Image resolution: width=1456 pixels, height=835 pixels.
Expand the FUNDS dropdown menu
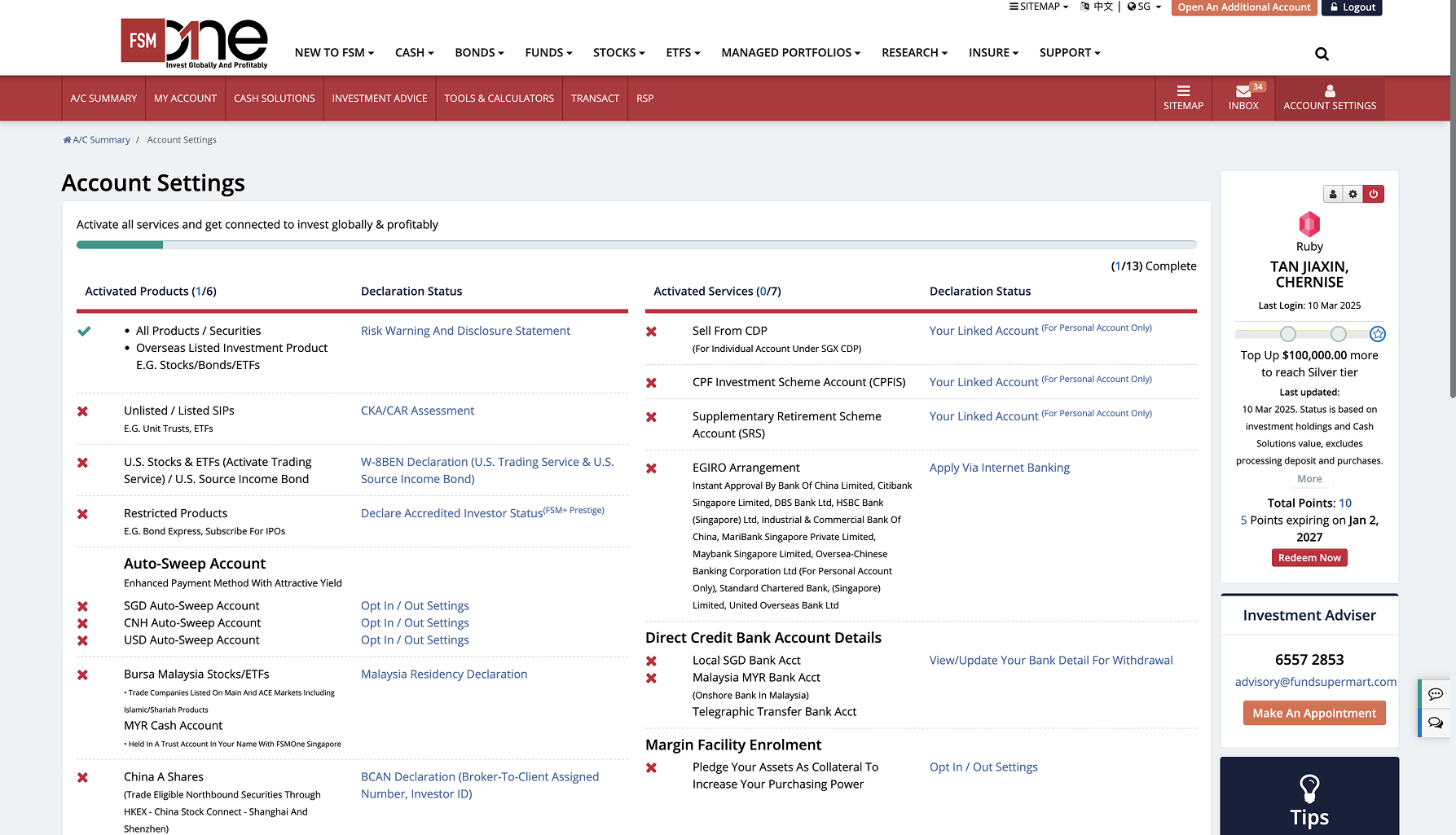click(x=548, y=52)
